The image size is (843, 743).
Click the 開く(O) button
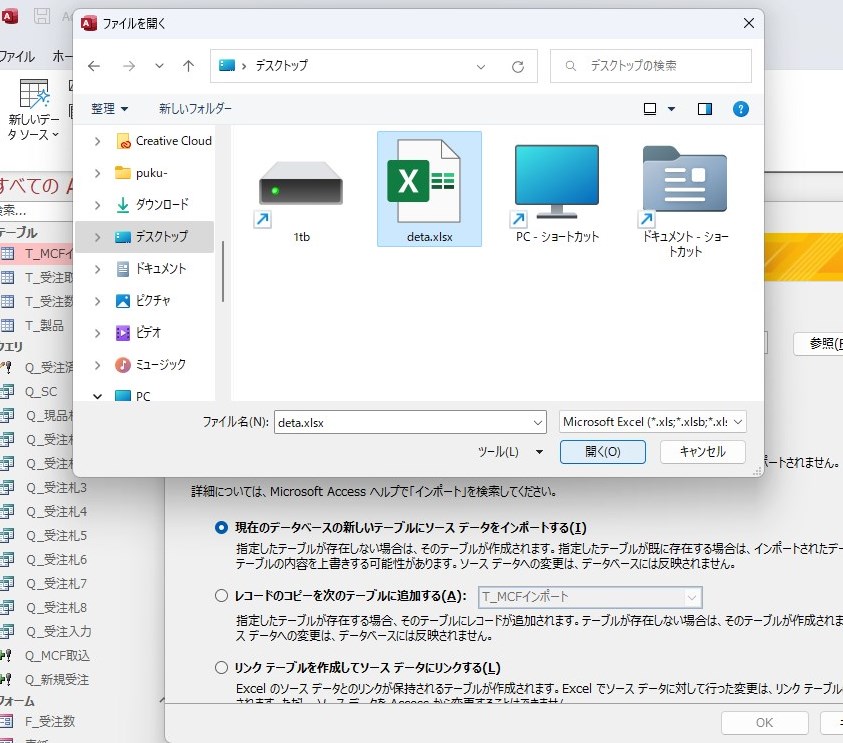coord(603,452)
